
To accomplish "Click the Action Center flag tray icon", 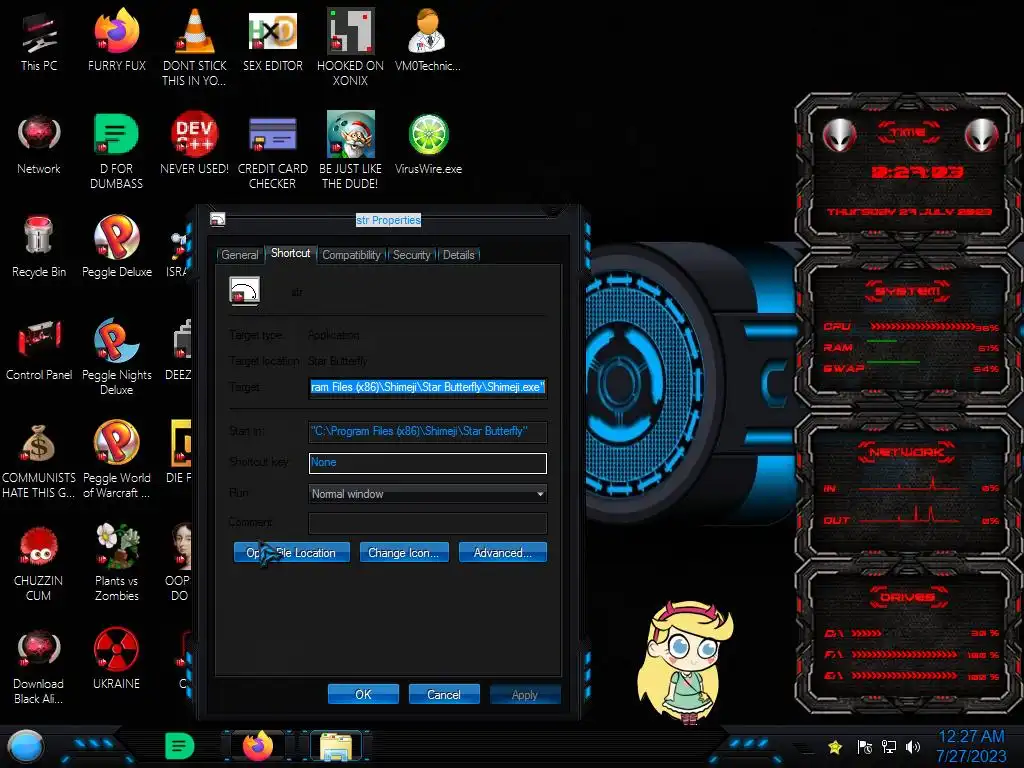I will 864,746.
